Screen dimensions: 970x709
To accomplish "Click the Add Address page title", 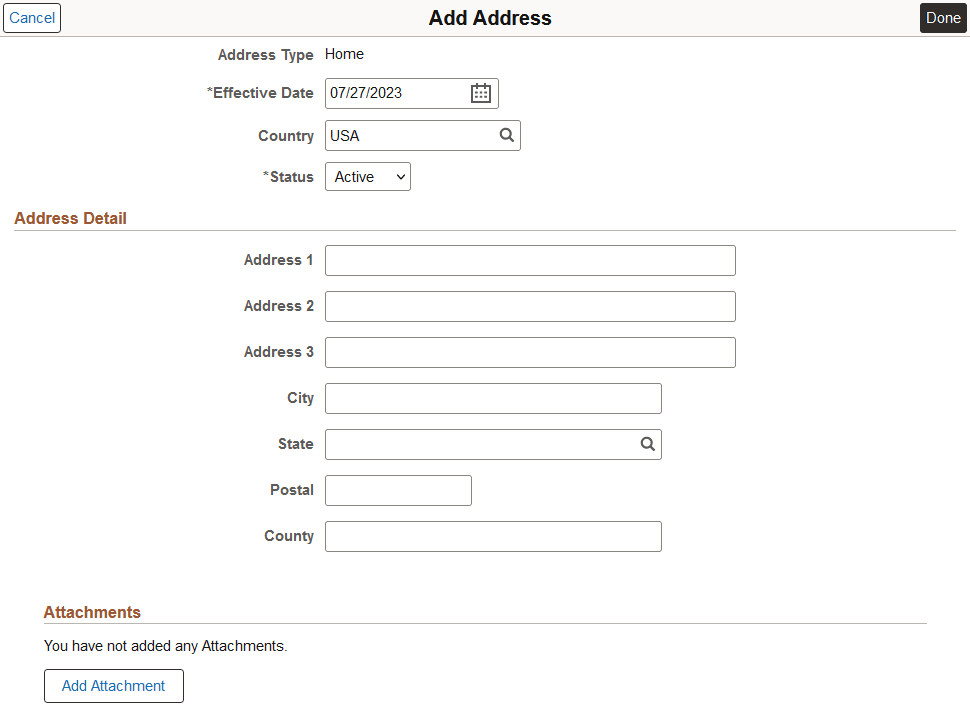I will pyautogui.click(x=489, y=18).
